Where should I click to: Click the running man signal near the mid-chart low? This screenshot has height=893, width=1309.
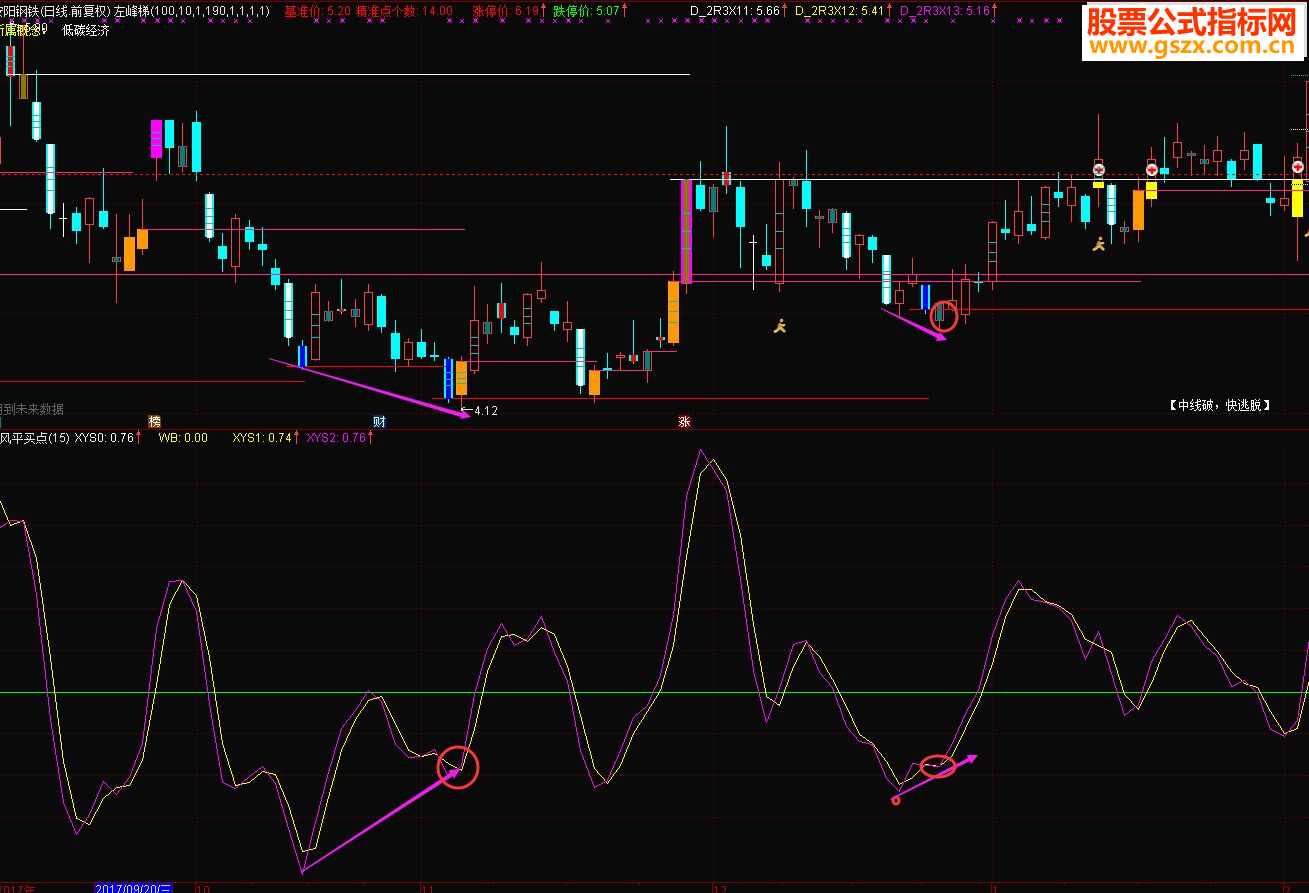780,325
